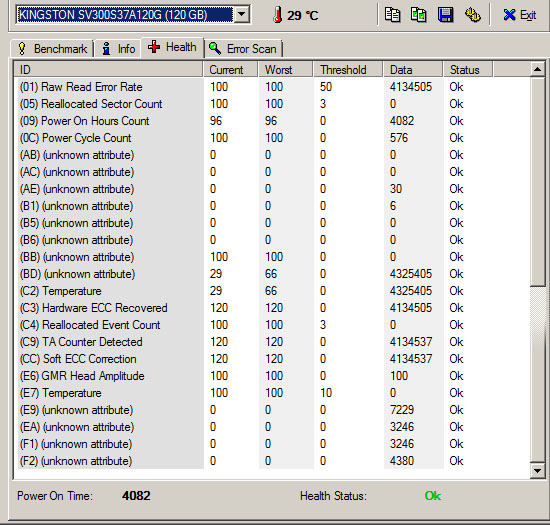Click the lightbulb icon on Benchmark tab
Viewport: 550px width, 525px height.
(22, 48)
